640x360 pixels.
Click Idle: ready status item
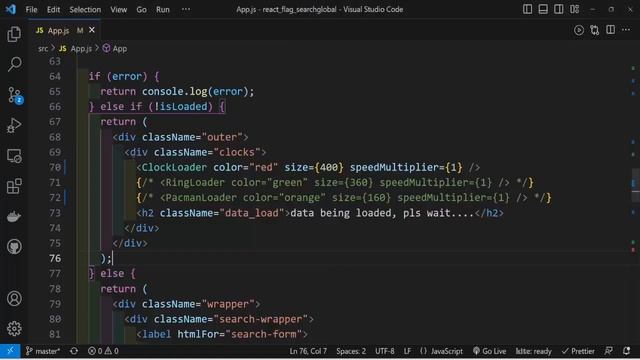pos(533,351)
